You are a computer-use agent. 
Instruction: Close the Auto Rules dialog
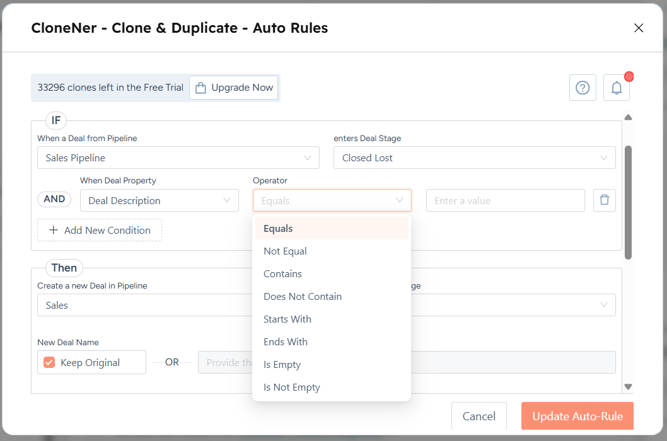coord(638,28)
